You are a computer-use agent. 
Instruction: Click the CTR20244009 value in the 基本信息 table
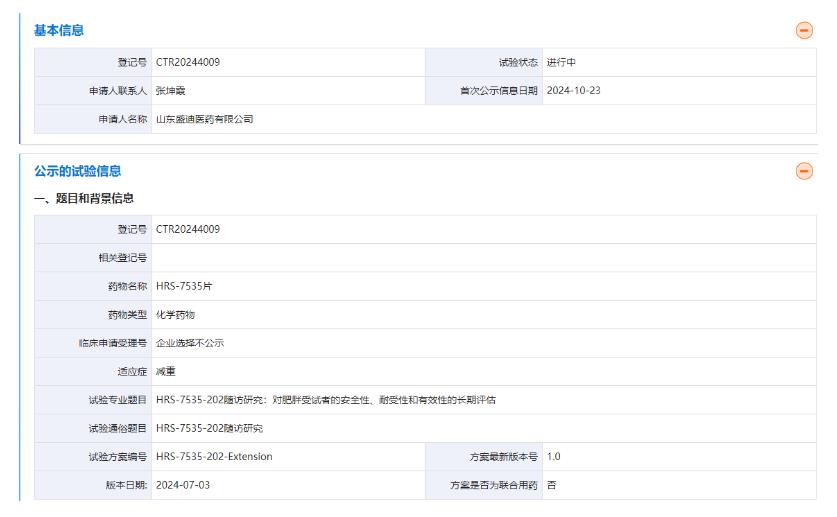coord(188,62)
